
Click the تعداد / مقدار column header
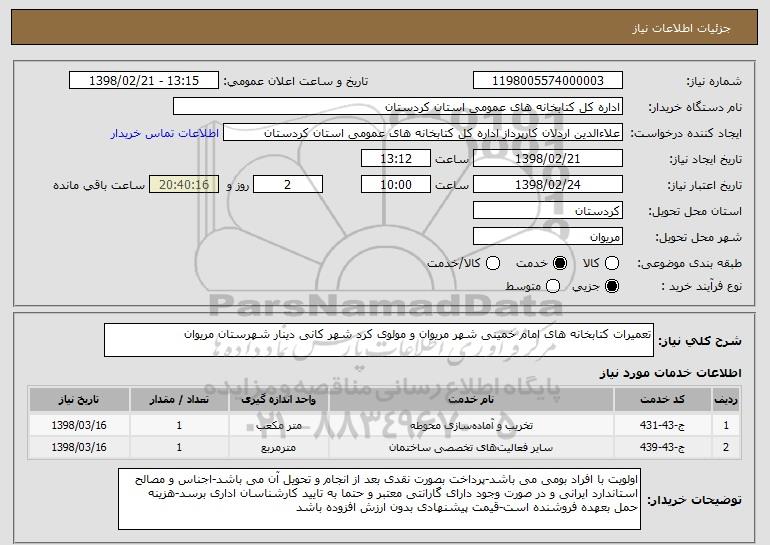[179, 400]
